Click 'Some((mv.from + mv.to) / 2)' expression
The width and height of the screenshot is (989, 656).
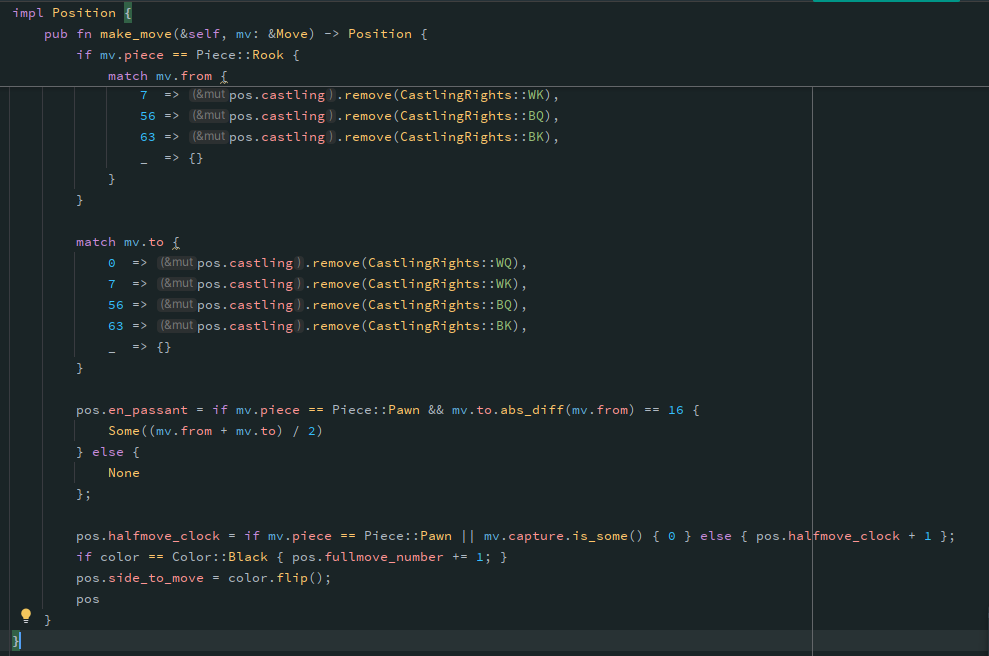coord(215,431)
